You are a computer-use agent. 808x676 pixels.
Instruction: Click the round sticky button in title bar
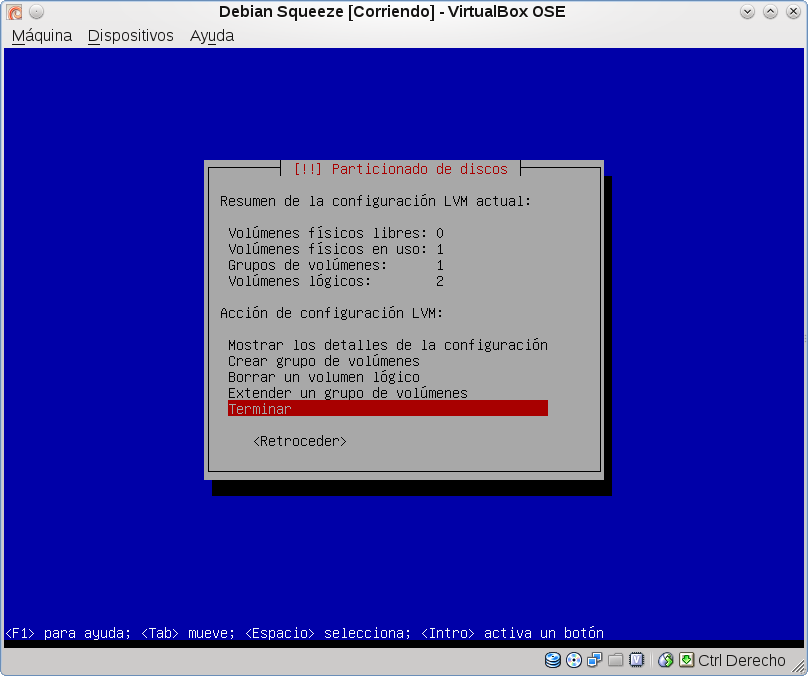coord(36,11)
